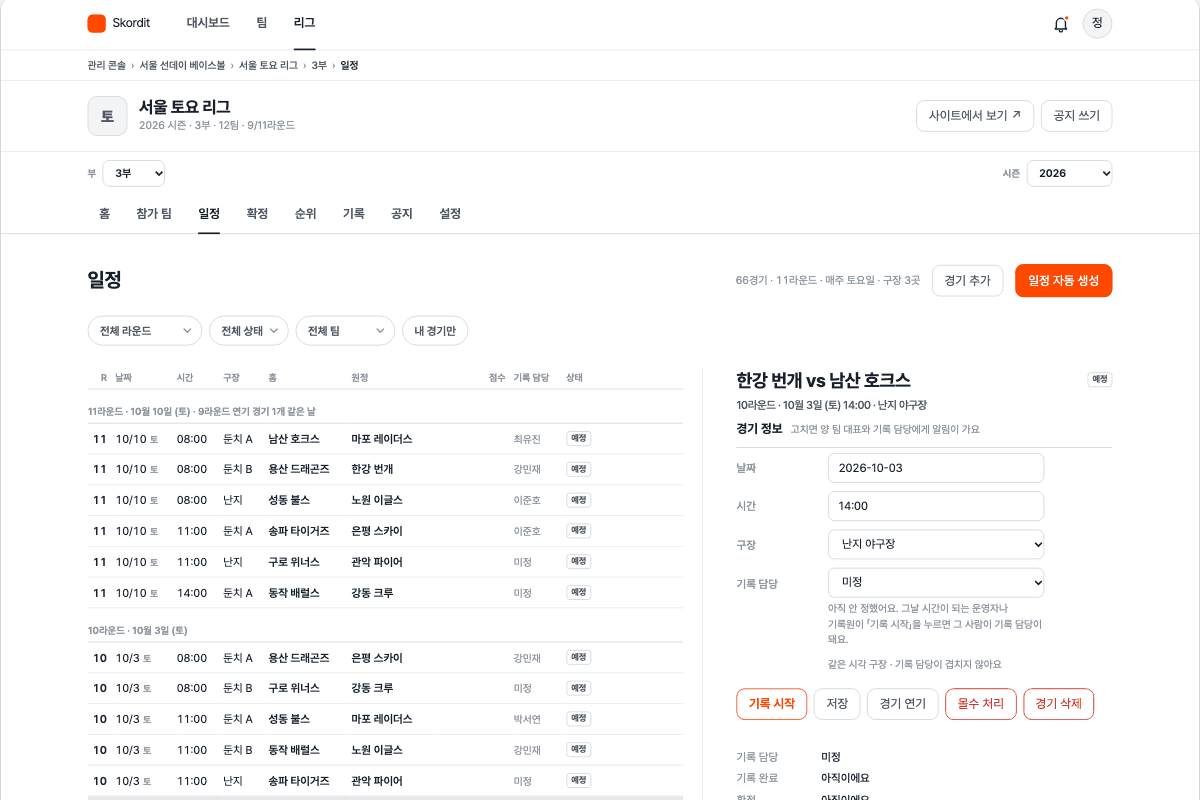Switch to the 홈 tab

click(104, 214)
